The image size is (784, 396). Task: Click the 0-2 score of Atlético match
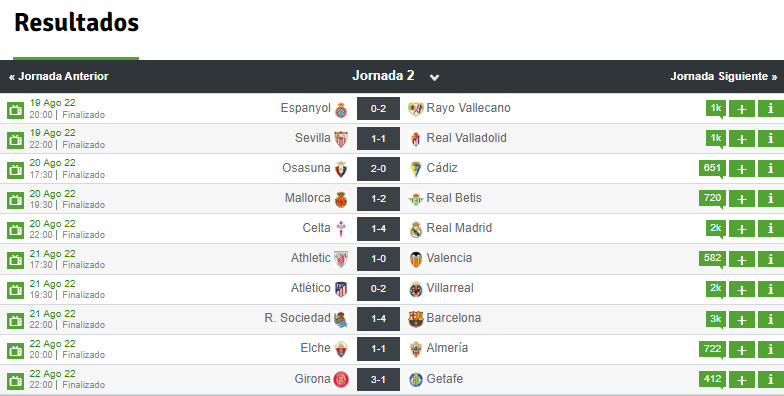click(378, 288)
